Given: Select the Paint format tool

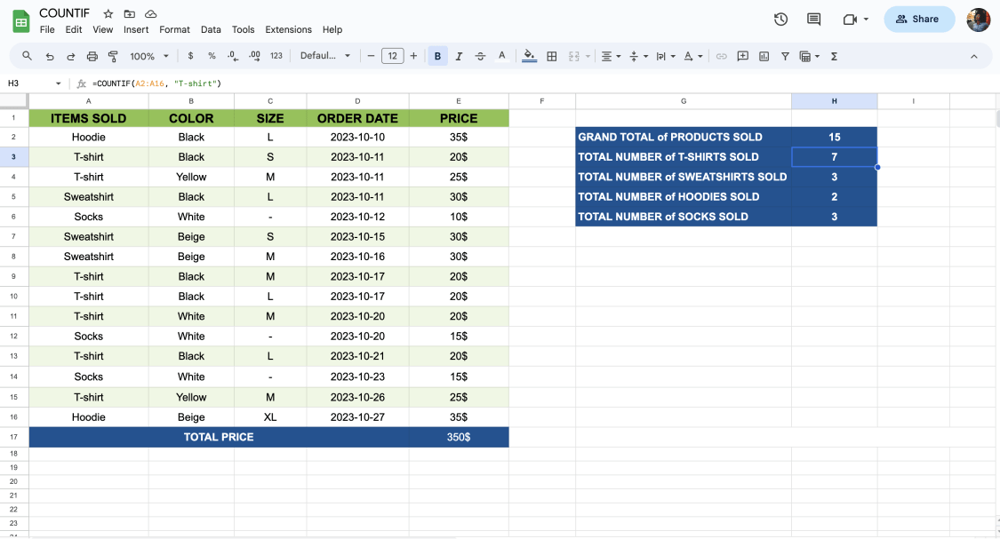Looking at the screenshot, I should click(113, 57).
